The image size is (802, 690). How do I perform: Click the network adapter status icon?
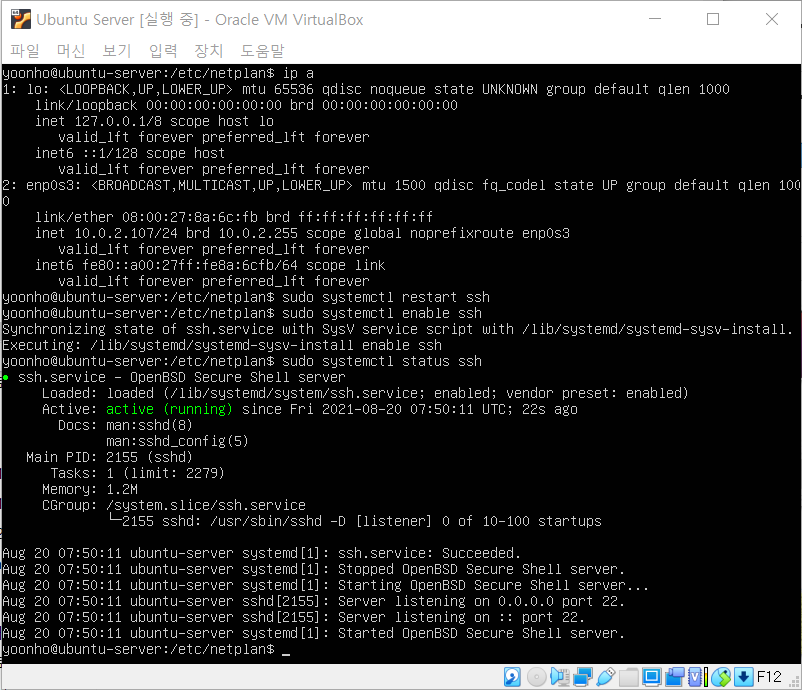coord(583,677)
